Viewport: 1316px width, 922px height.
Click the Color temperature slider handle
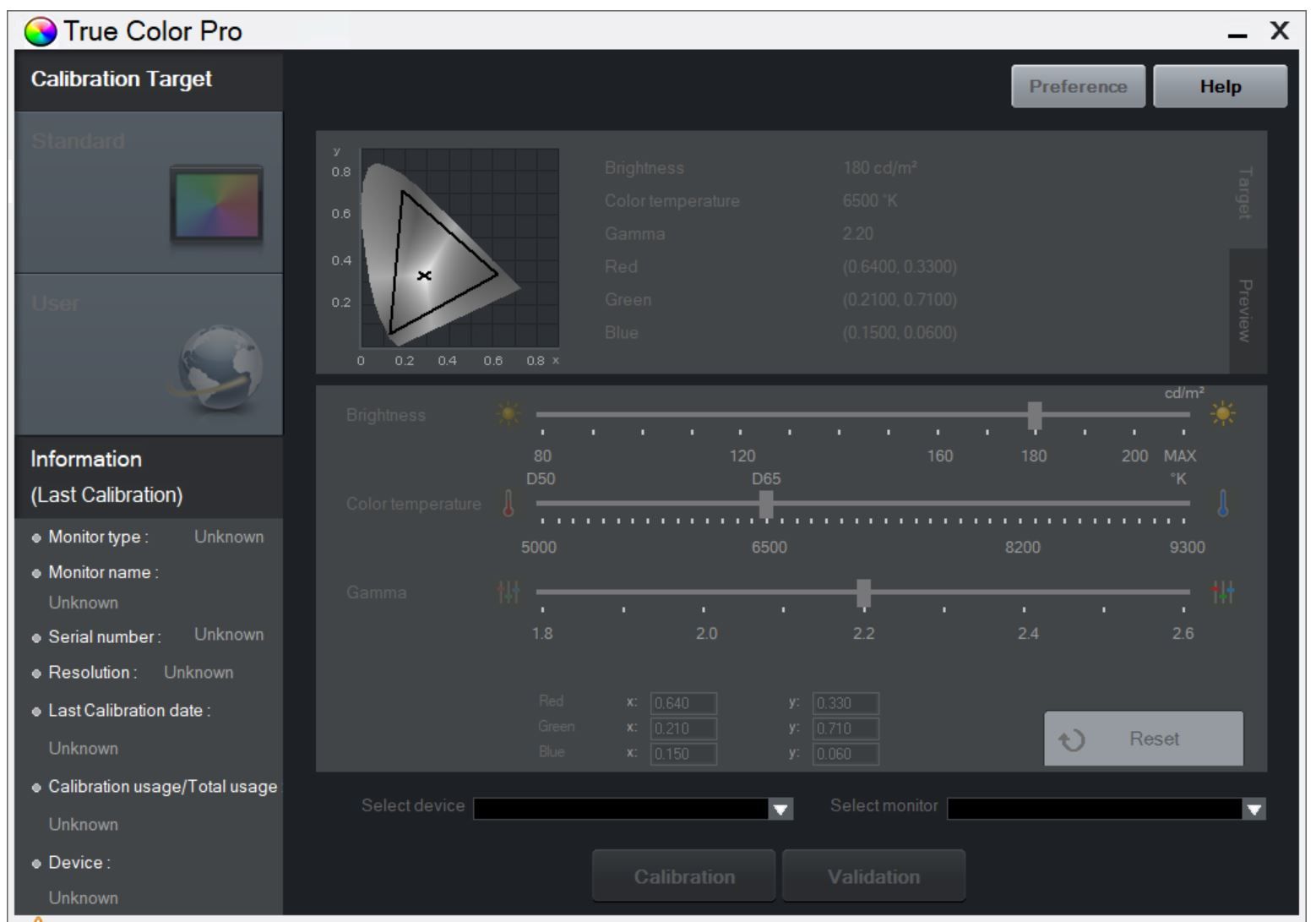tap(766, 504)
